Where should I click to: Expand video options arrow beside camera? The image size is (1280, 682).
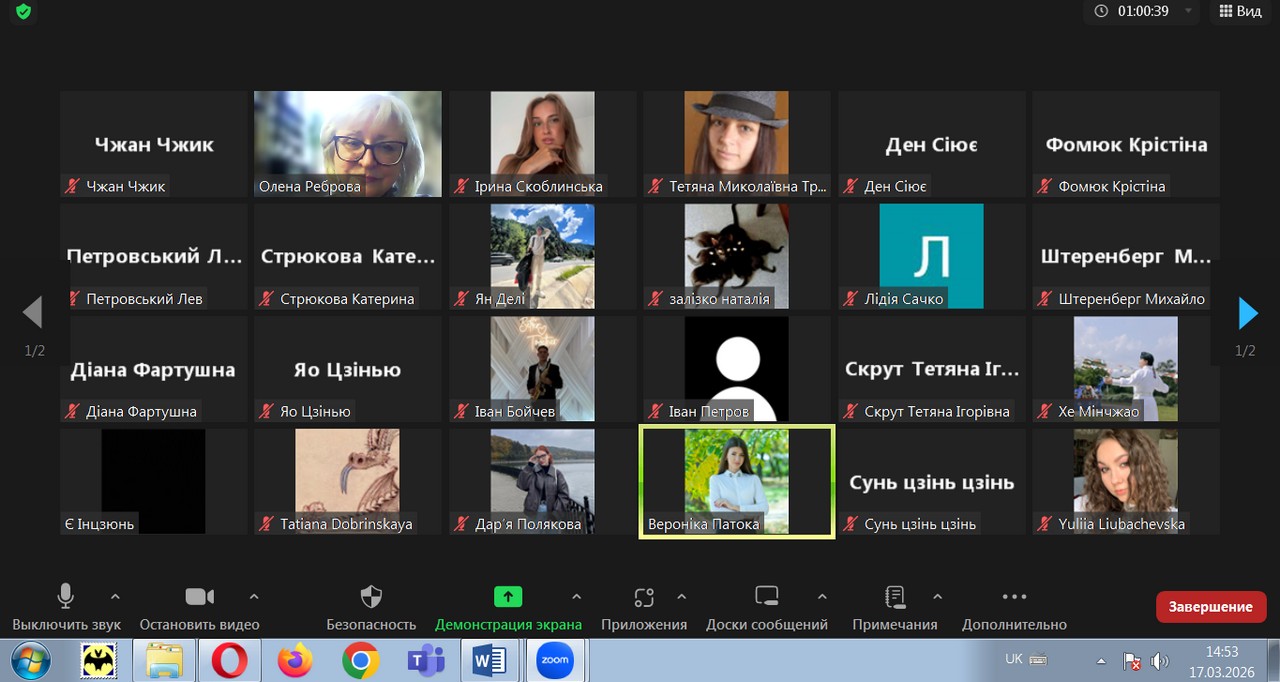click(x=254, y=597)
